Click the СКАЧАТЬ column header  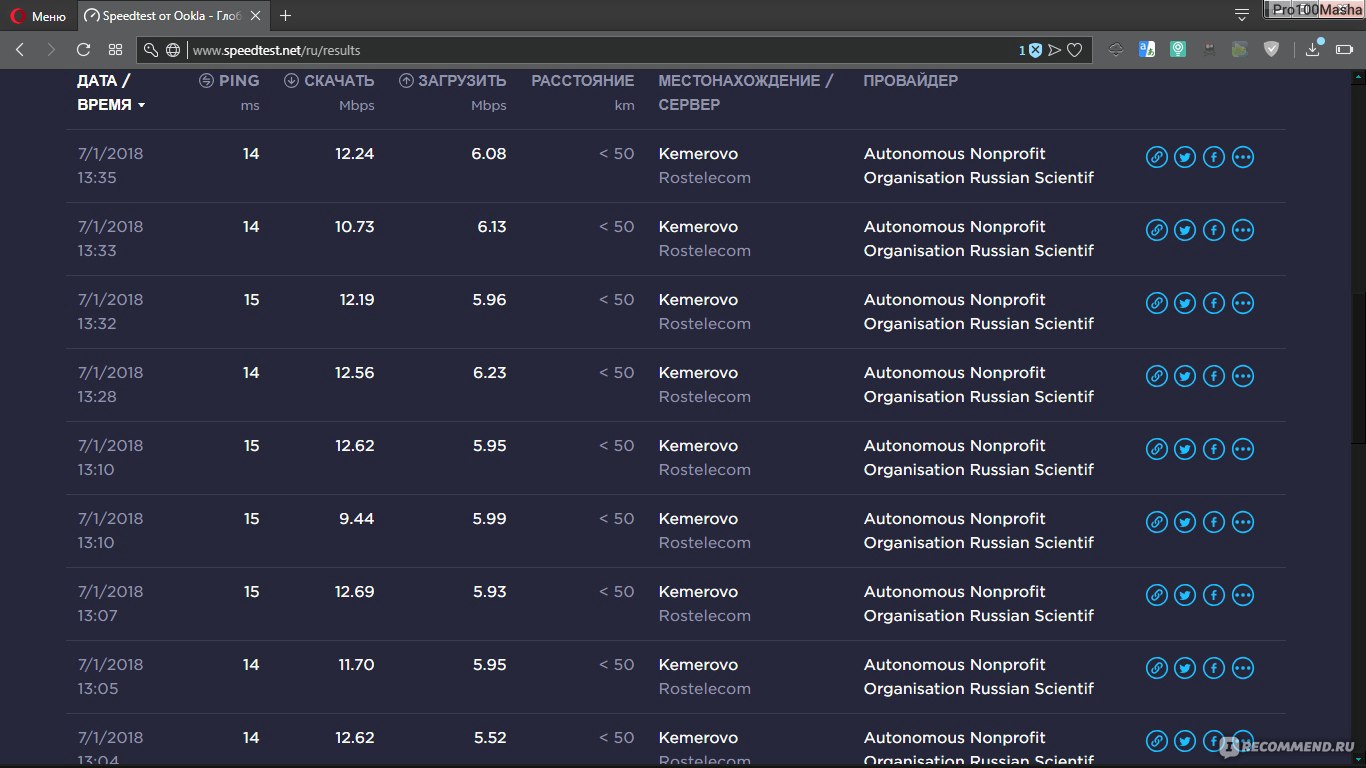[329, 81]
